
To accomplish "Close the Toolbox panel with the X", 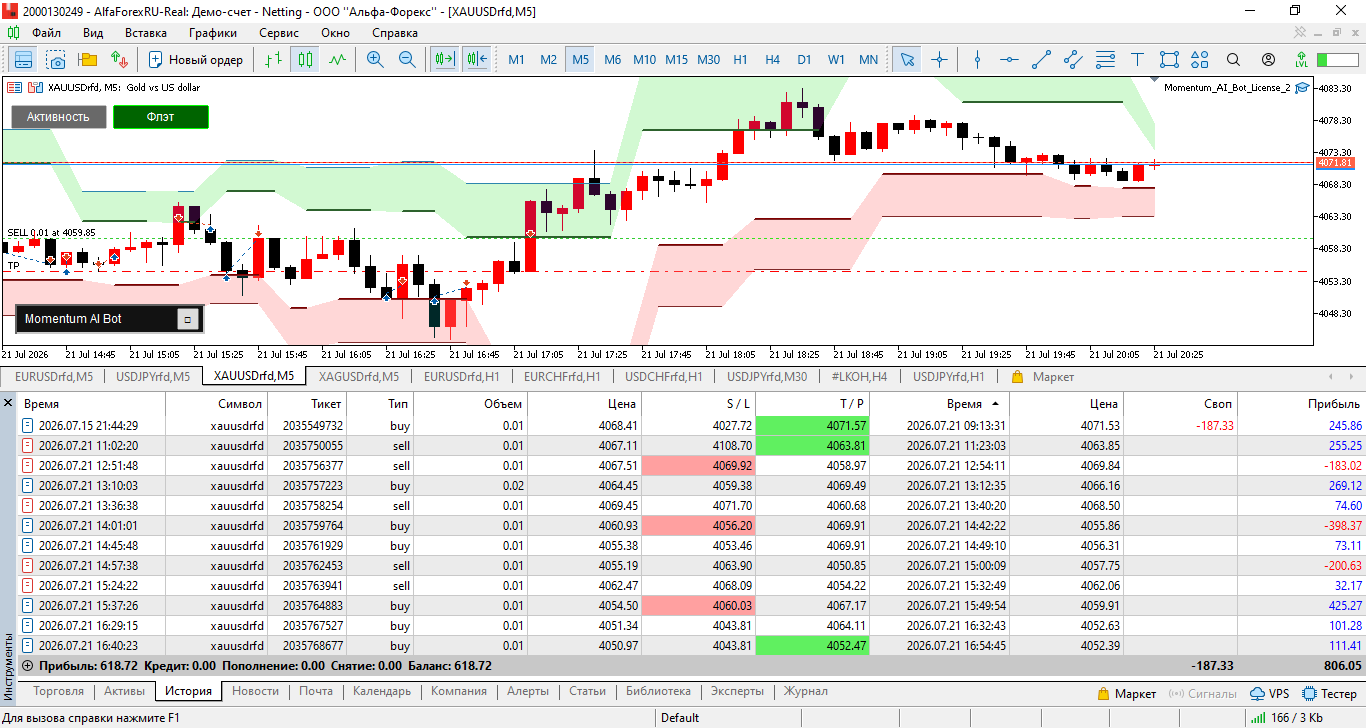I will [9, 403].
